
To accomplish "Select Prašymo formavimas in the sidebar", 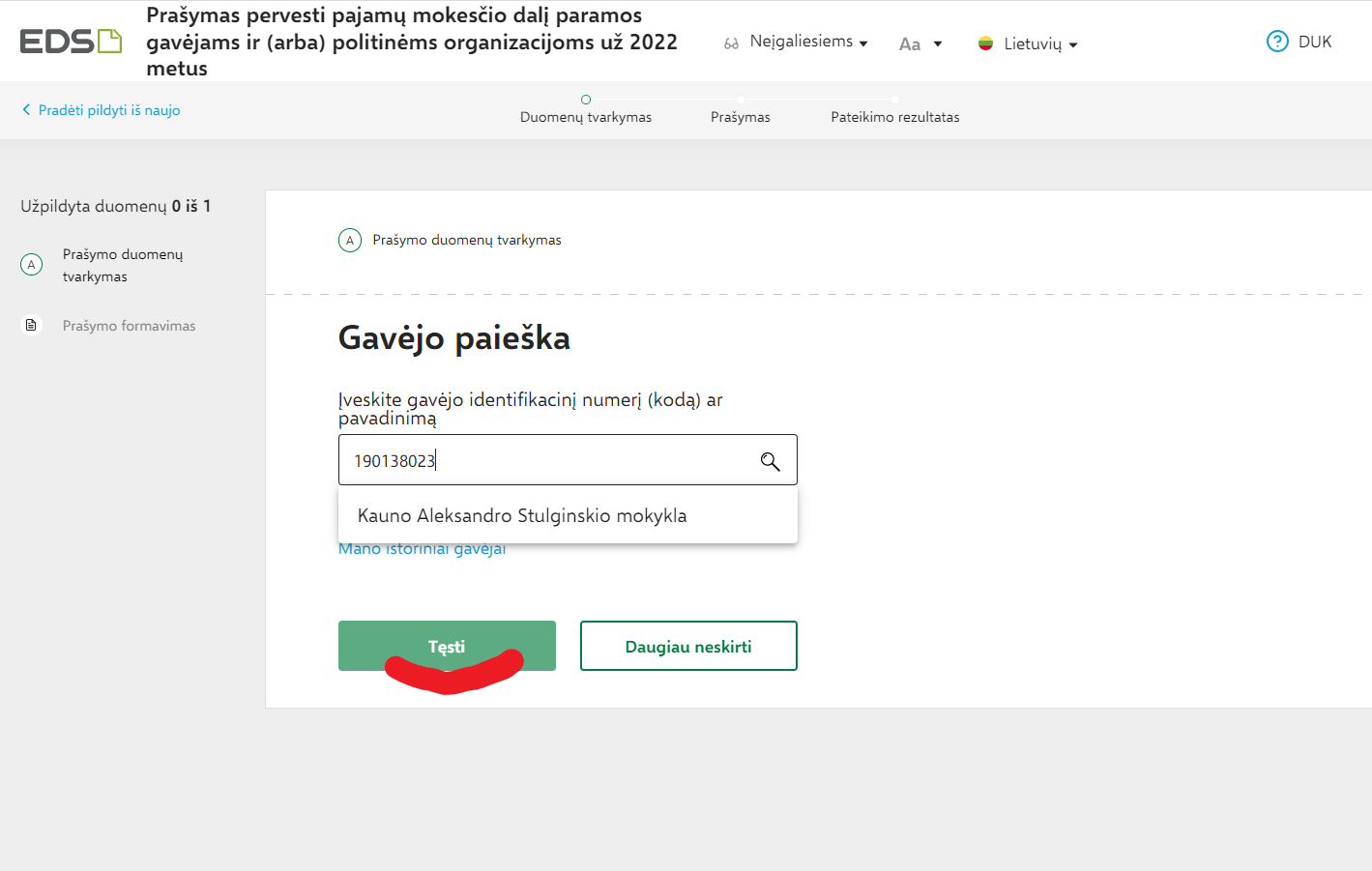I will (130, 326).
